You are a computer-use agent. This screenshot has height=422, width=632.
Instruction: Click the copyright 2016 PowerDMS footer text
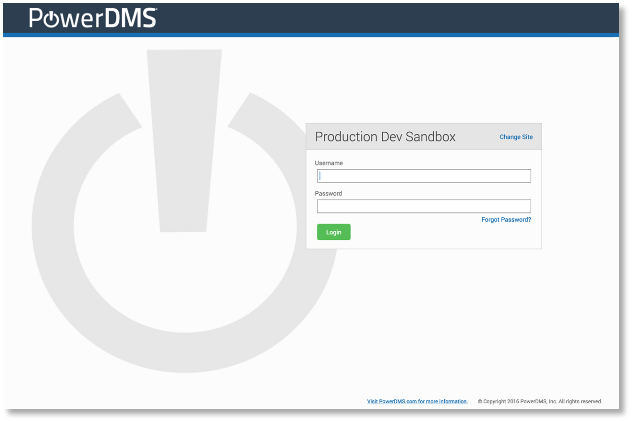[x=539, y=401]
